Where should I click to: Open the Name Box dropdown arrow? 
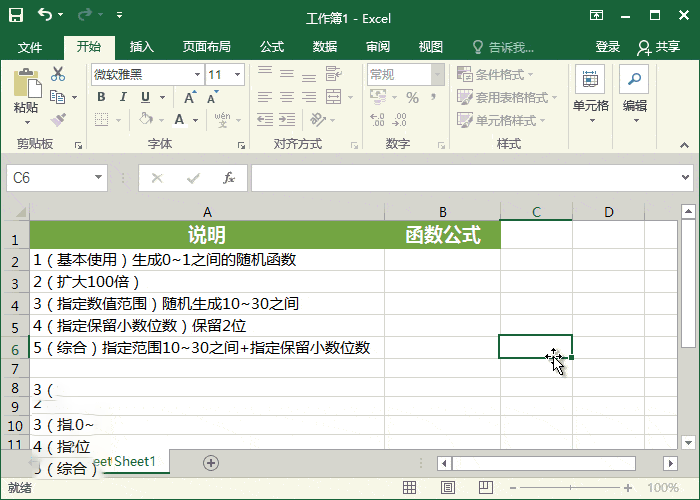pos(98,177)
